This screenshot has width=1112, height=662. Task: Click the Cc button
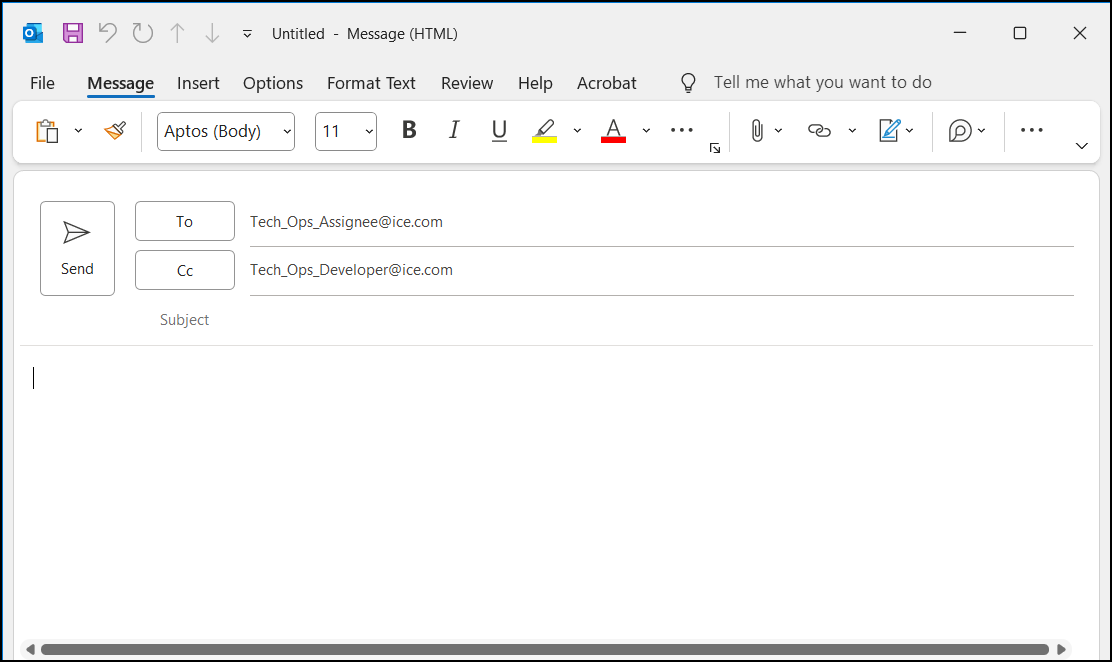(185, 270)
